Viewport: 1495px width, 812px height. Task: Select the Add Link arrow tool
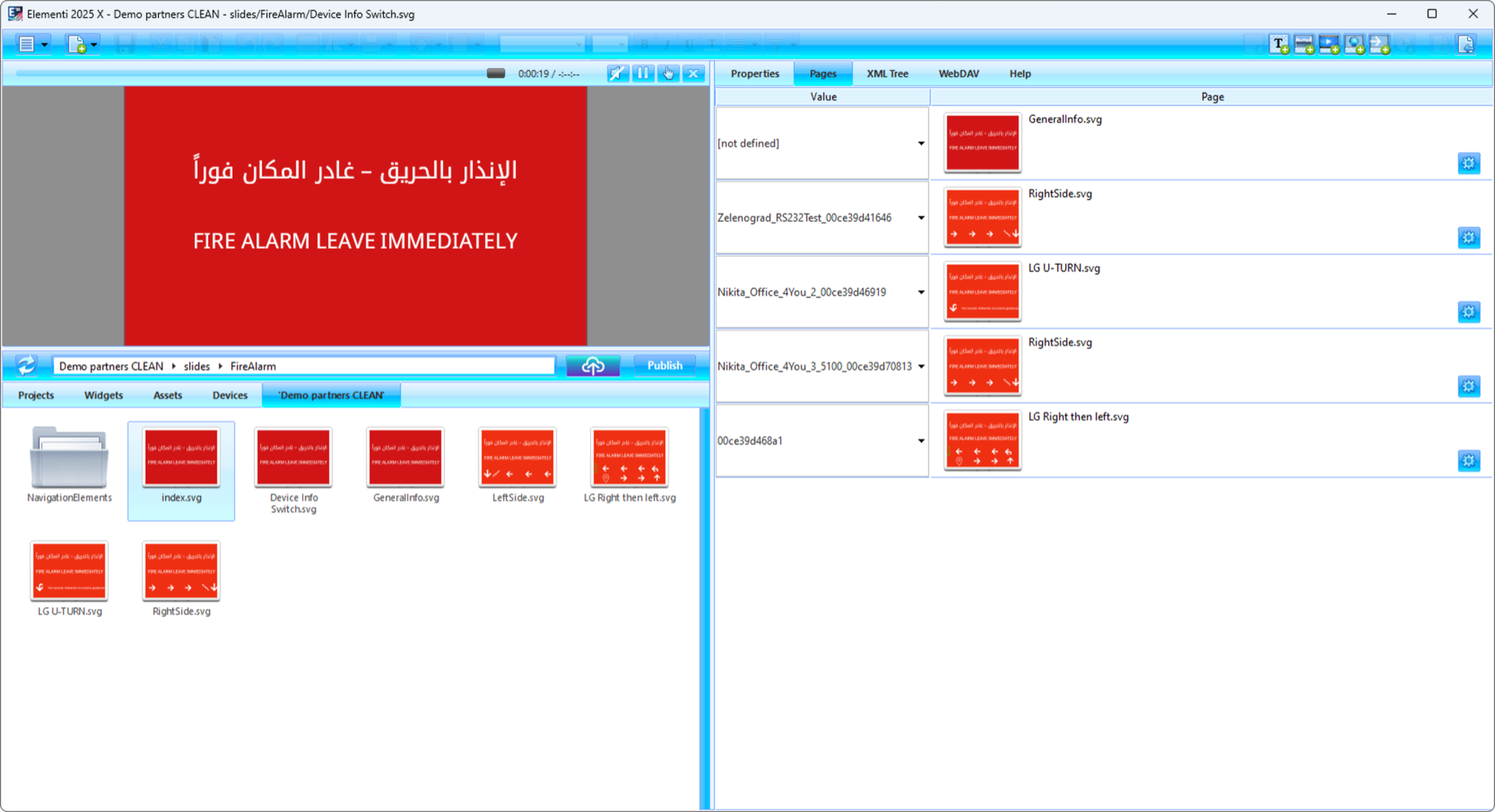pyautogui.click(x=1380, y=44)
